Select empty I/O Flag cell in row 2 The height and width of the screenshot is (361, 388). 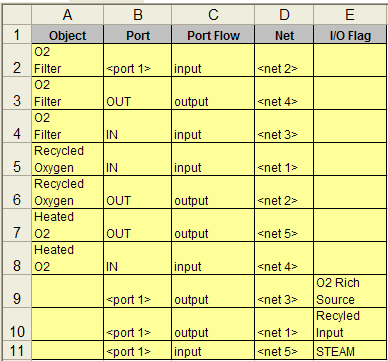pos(351,60)
